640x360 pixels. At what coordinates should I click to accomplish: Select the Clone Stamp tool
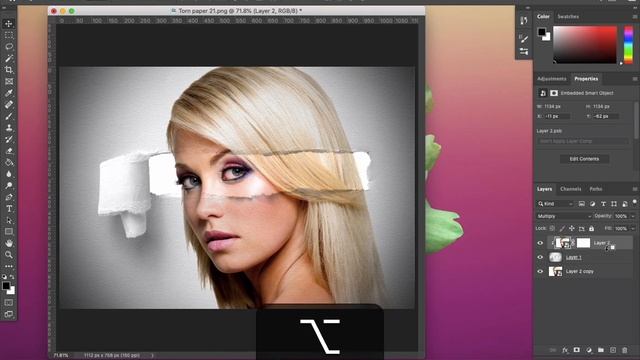(x=9, y=128)
